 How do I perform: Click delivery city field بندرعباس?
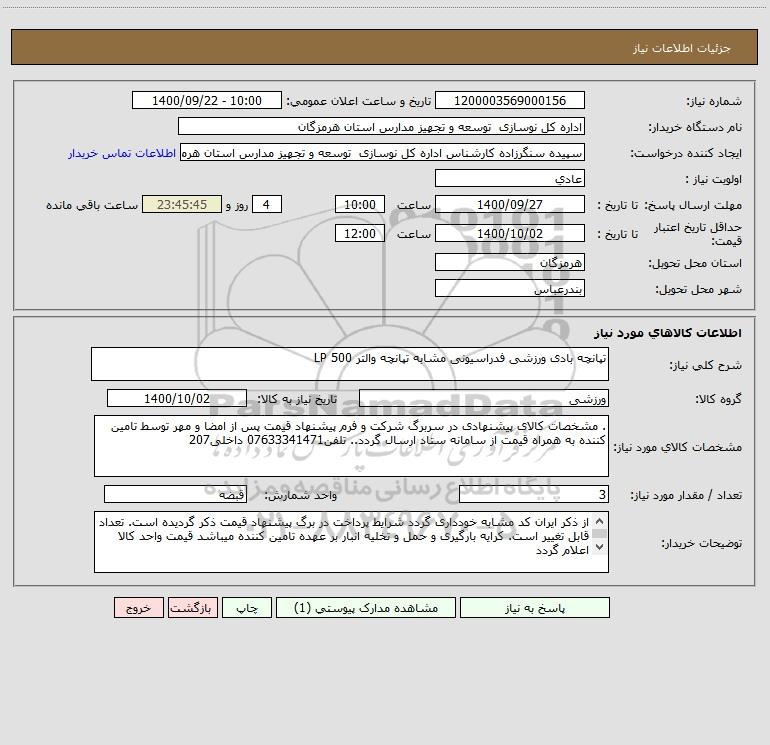pyautogui.click(x=510, y=288)
